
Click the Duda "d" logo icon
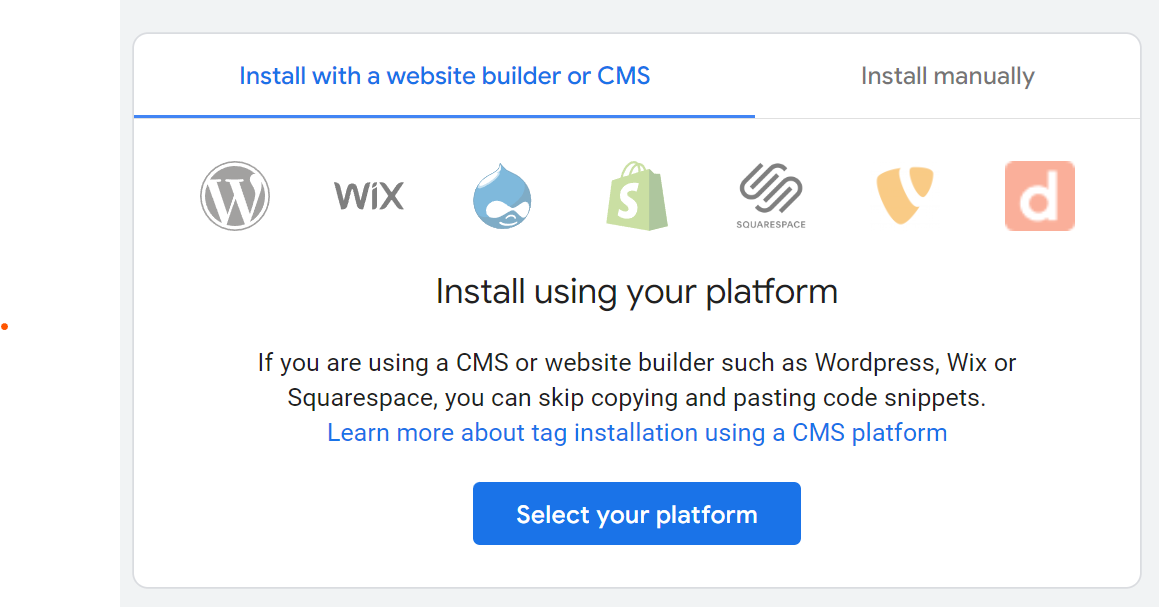click(x=1040, y=196)
